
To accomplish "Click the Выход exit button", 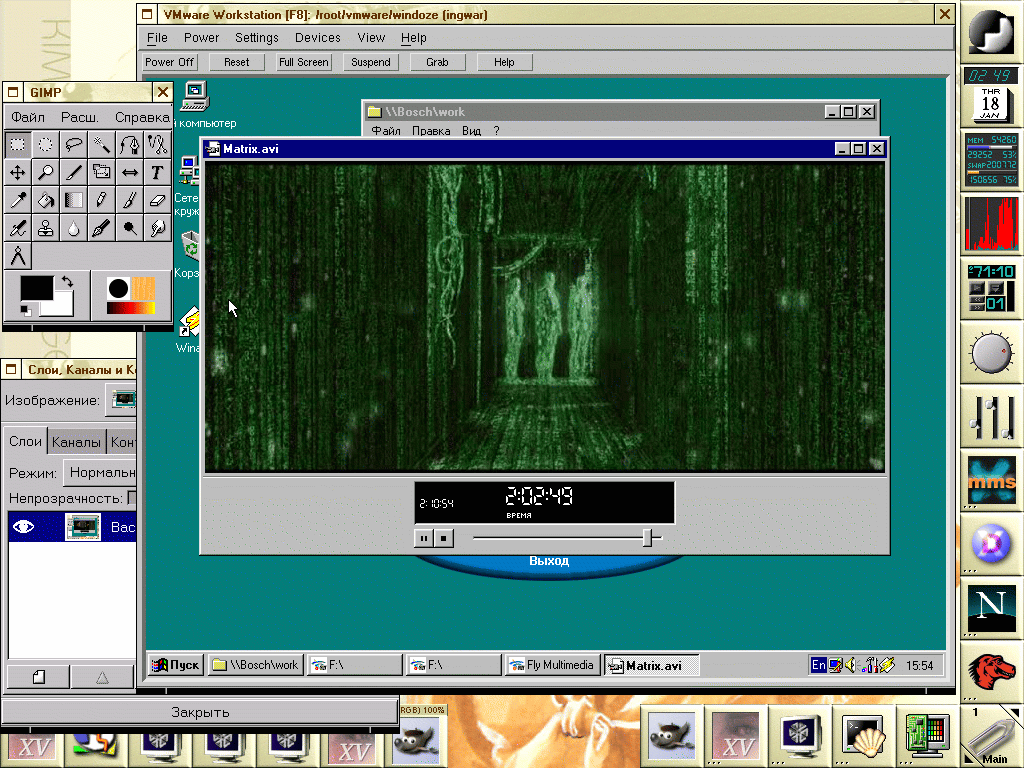I will point(549,561).
